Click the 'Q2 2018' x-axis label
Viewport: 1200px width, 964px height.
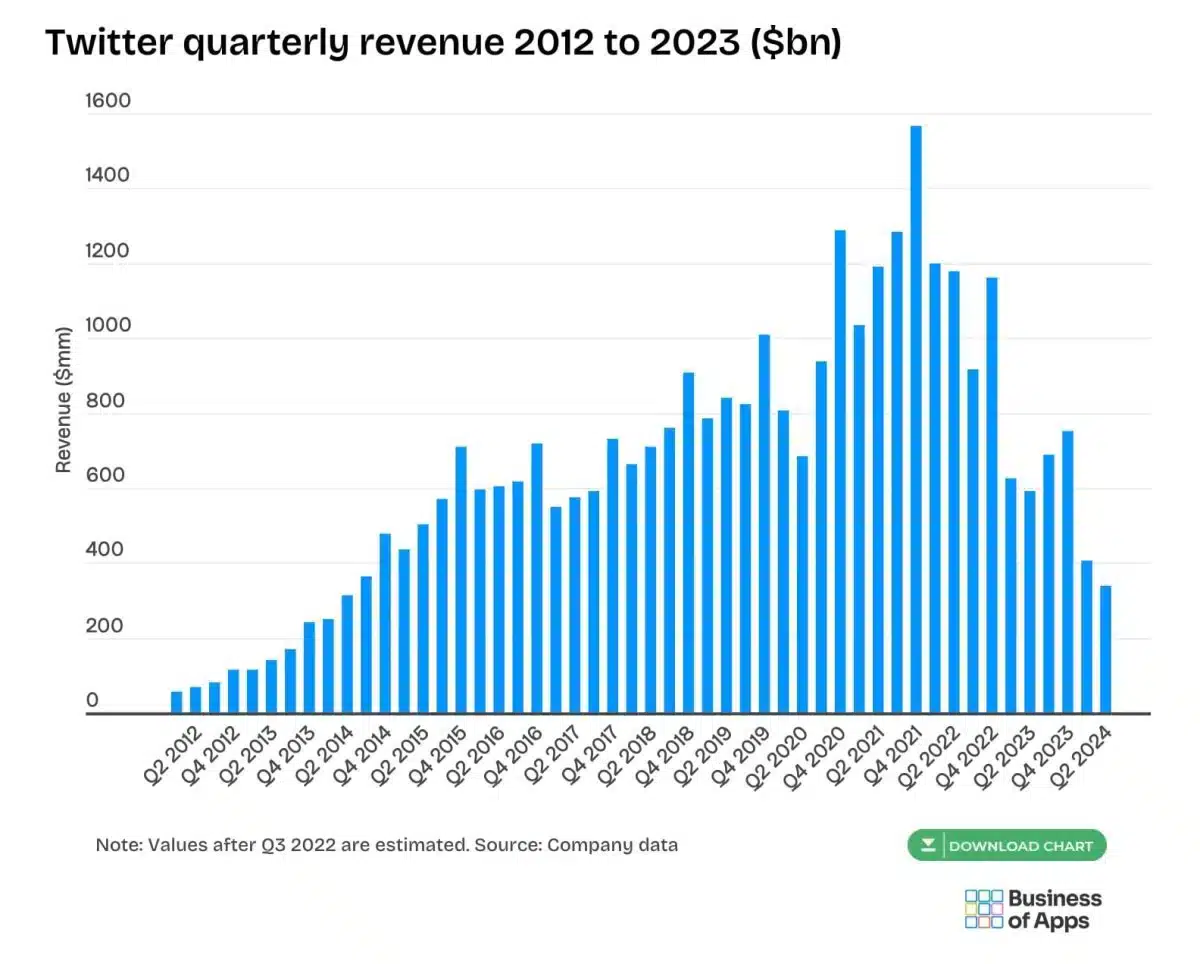[628, 757]
